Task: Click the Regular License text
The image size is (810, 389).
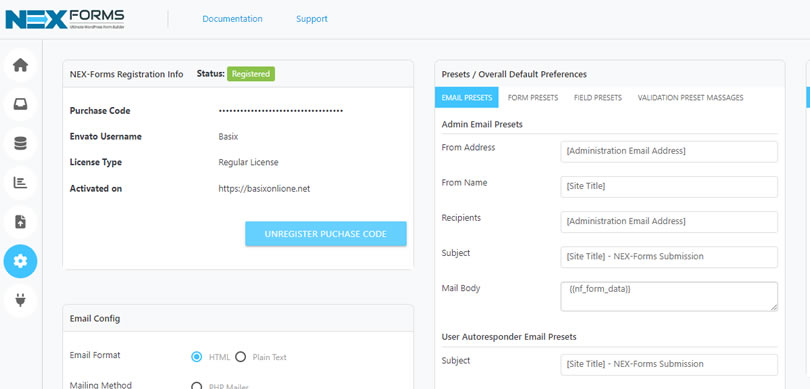Action: [x=248, y=162]
